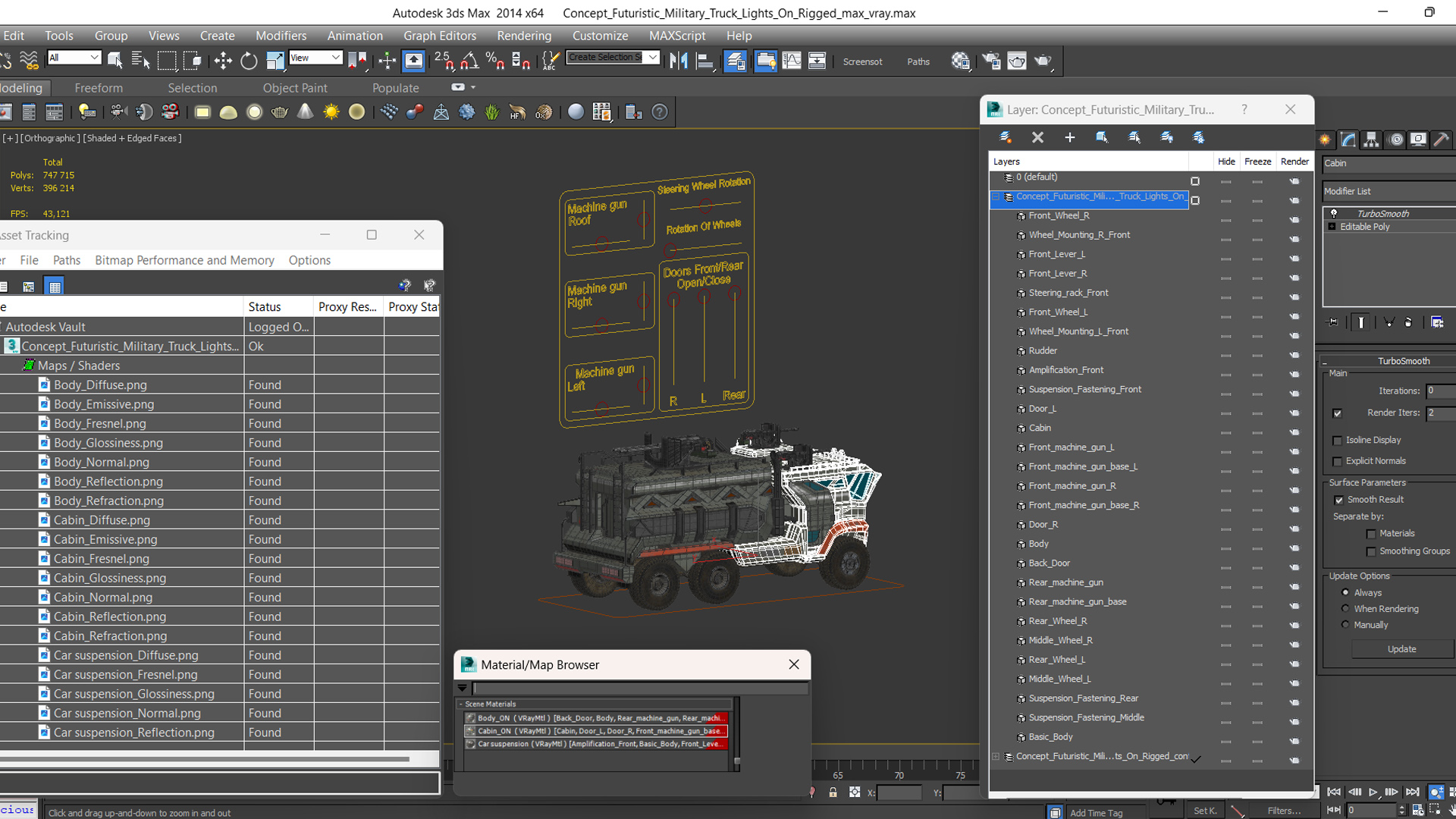Open the selection filter All dropdown

click(x=74, y=58)
